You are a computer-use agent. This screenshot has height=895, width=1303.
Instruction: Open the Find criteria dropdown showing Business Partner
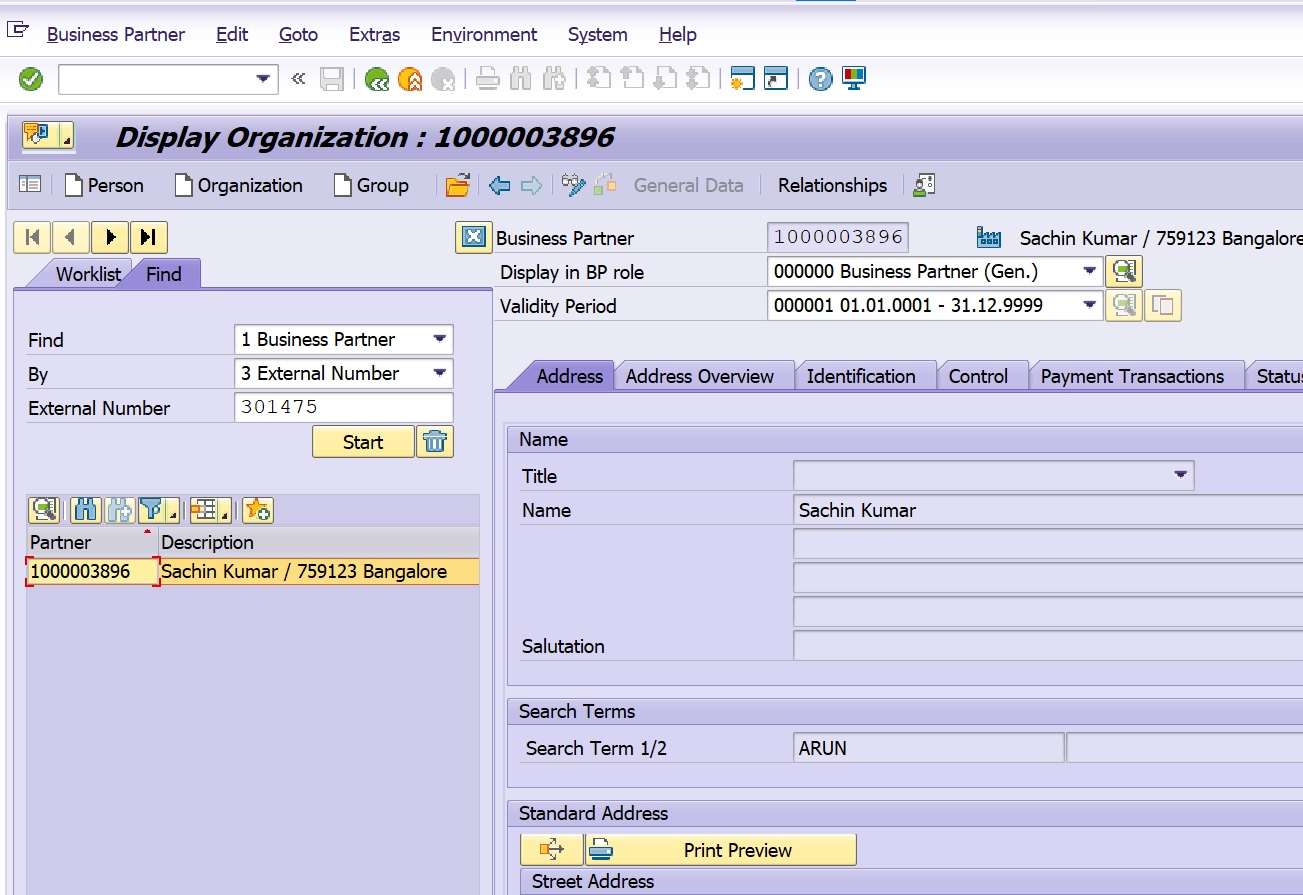(x=440, y=339)
